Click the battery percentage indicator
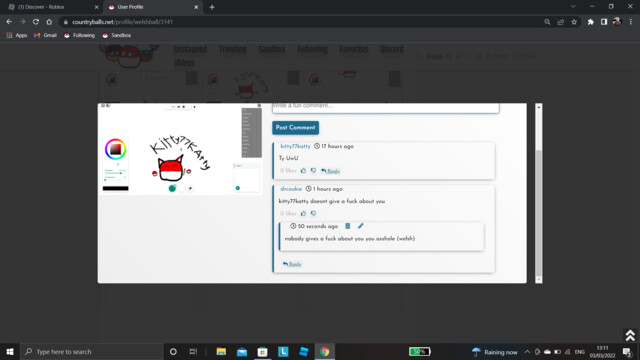This screenshot has width=640, height=360. click(420, 351)
